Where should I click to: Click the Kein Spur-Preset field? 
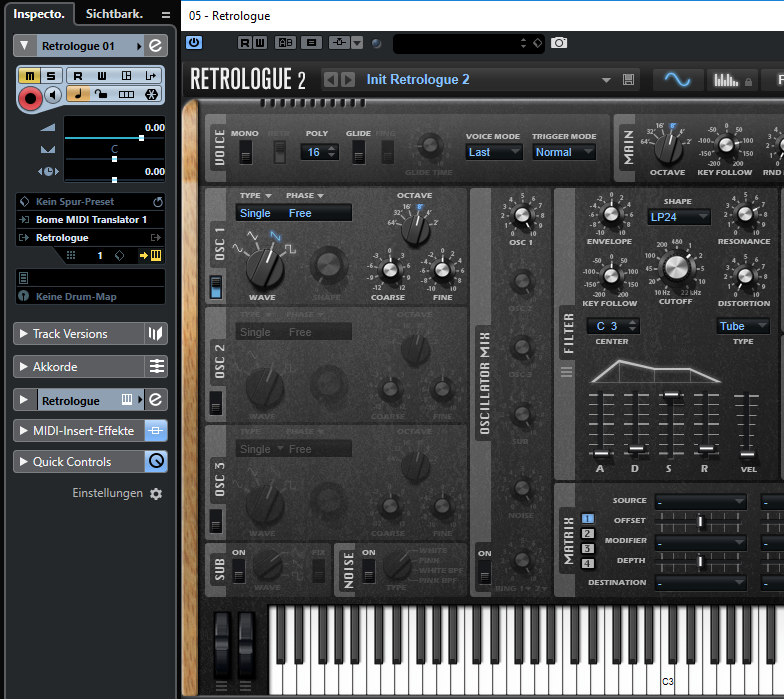(90, 202)
